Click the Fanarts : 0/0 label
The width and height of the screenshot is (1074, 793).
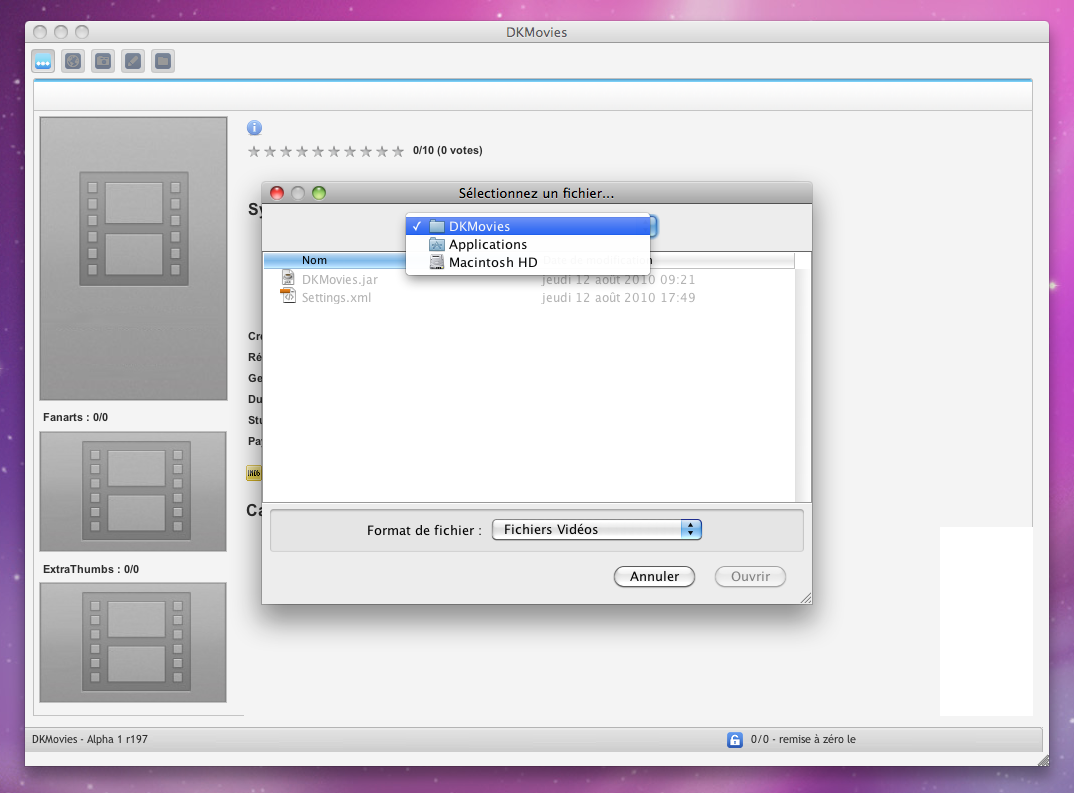75,417
